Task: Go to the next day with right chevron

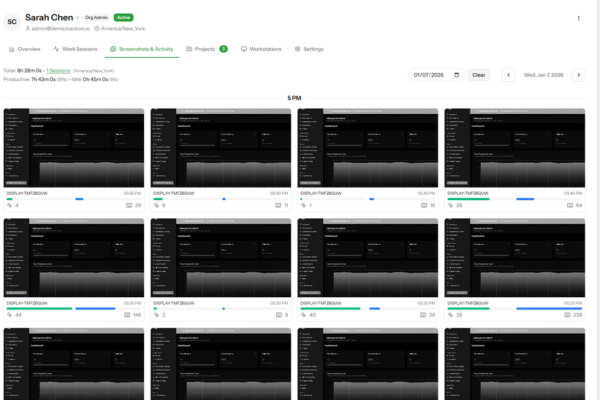Action: (x=579, y=75)
